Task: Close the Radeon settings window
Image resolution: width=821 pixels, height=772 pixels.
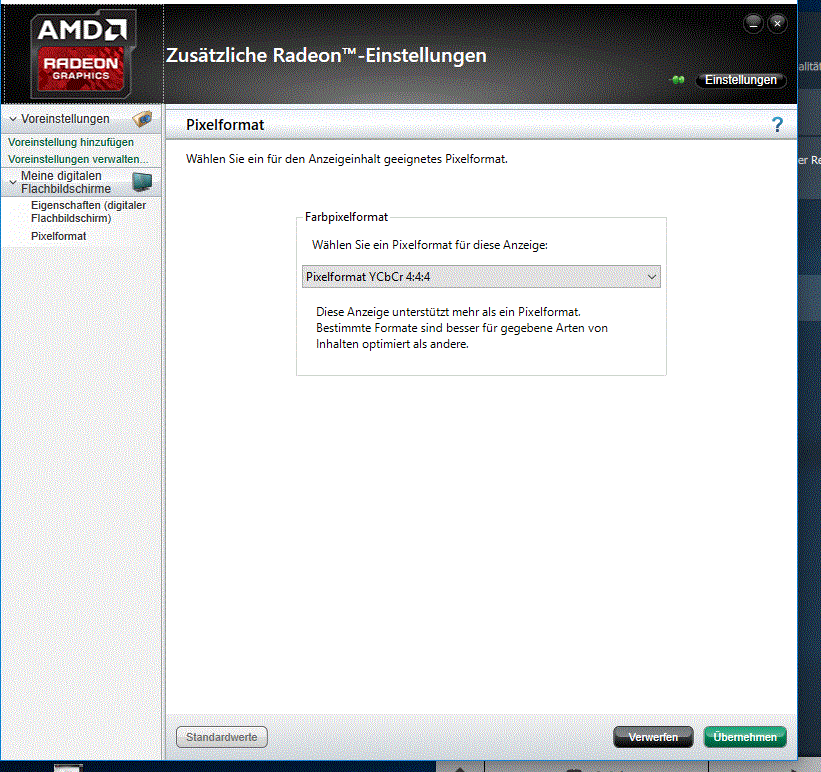Action: pyautogui.click(x=778, y=24)
